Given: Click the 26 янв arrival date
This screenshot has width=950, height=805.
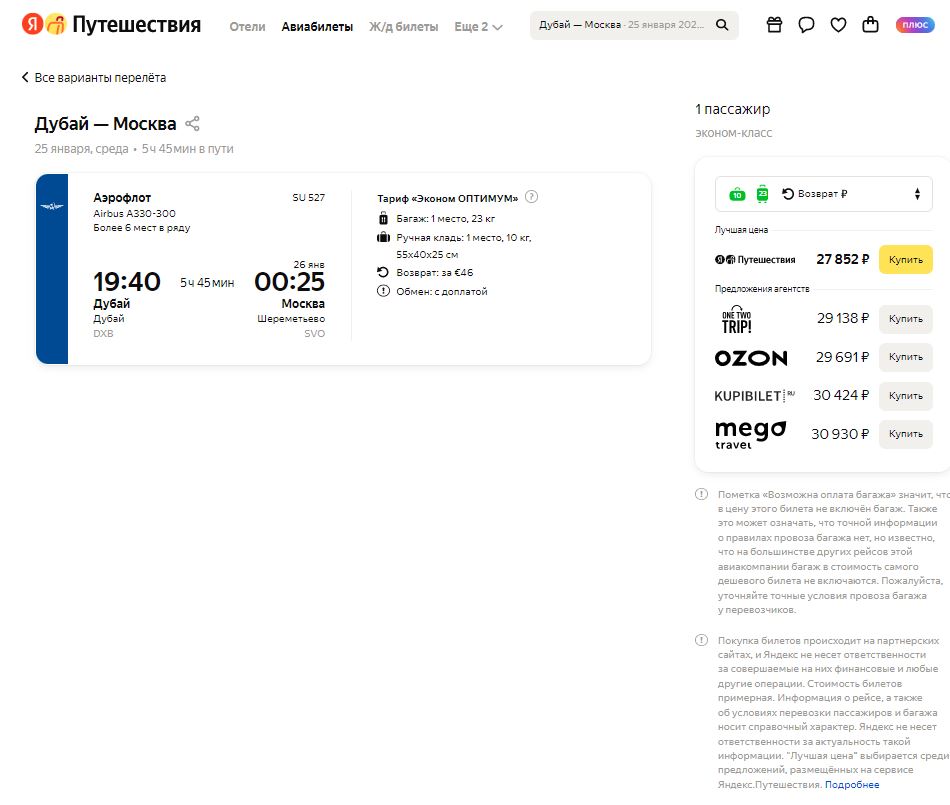Looking at the screenshot, I should coord(309,264).
